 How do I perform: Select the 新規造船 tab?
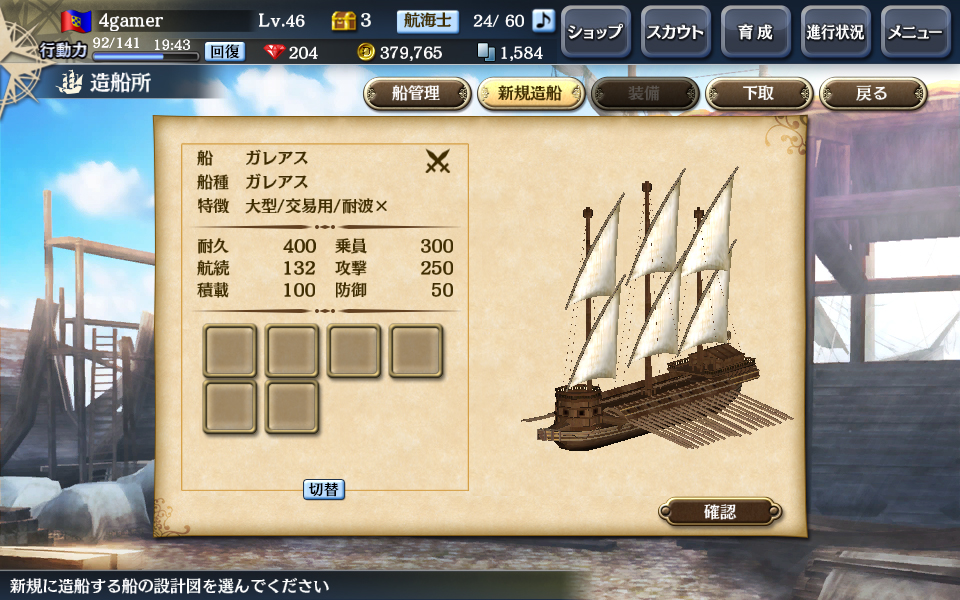pos(531,94)
